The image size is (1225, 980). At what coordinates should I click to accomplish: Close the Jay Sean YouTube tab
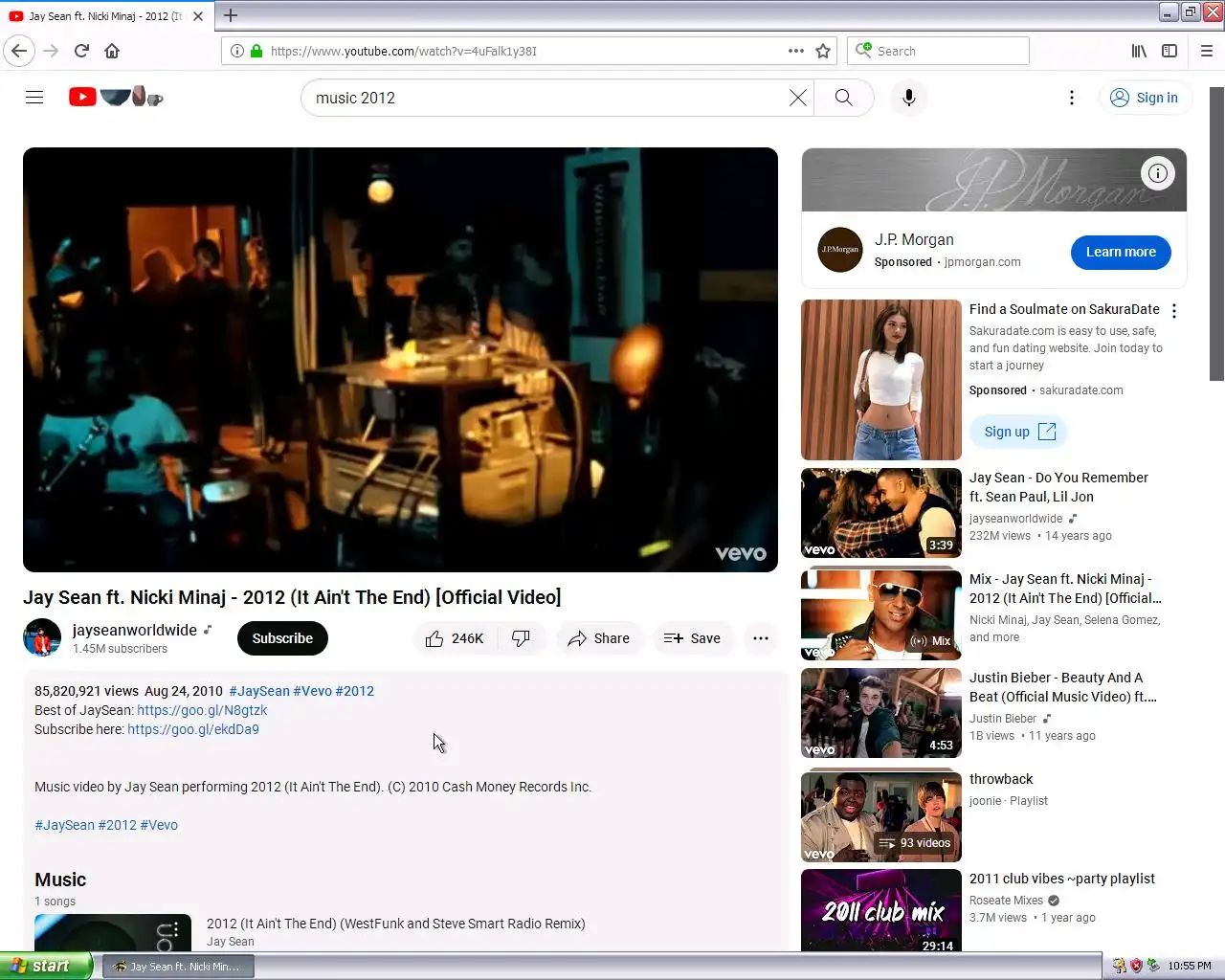point(198,16)
